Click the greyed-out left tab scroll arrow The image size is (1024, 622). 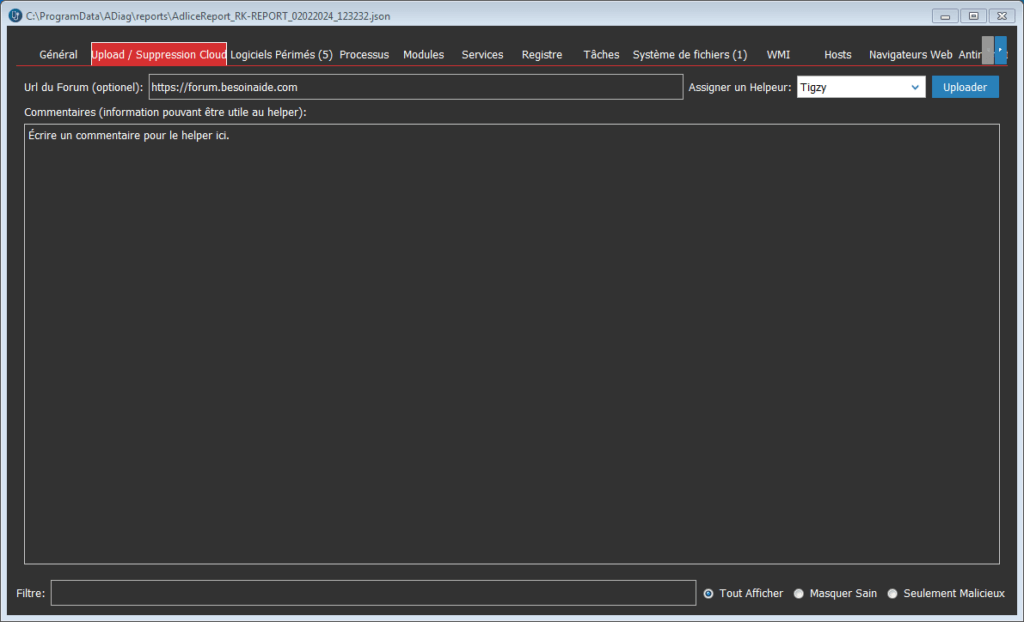(987, 50)
